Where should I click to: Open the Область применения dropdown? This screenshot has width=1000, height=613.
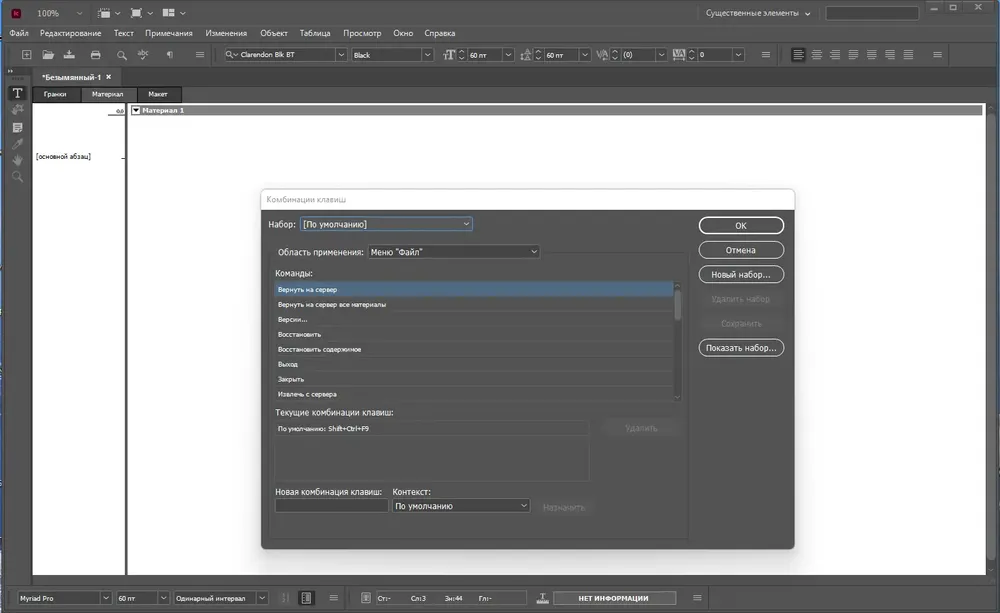click(x=453, y=252)
